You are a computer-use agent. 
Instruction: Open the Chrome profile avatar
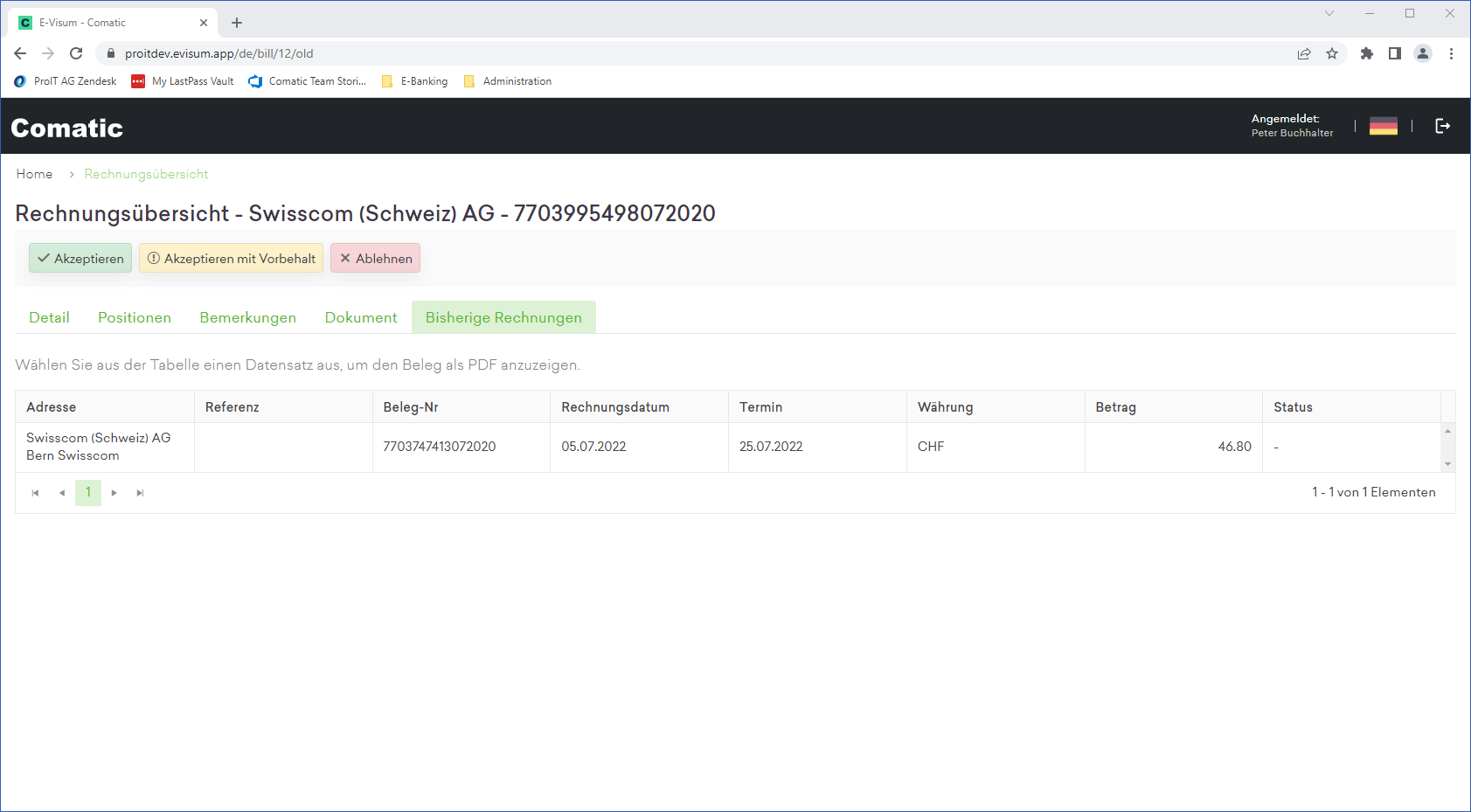(1423, 53)
